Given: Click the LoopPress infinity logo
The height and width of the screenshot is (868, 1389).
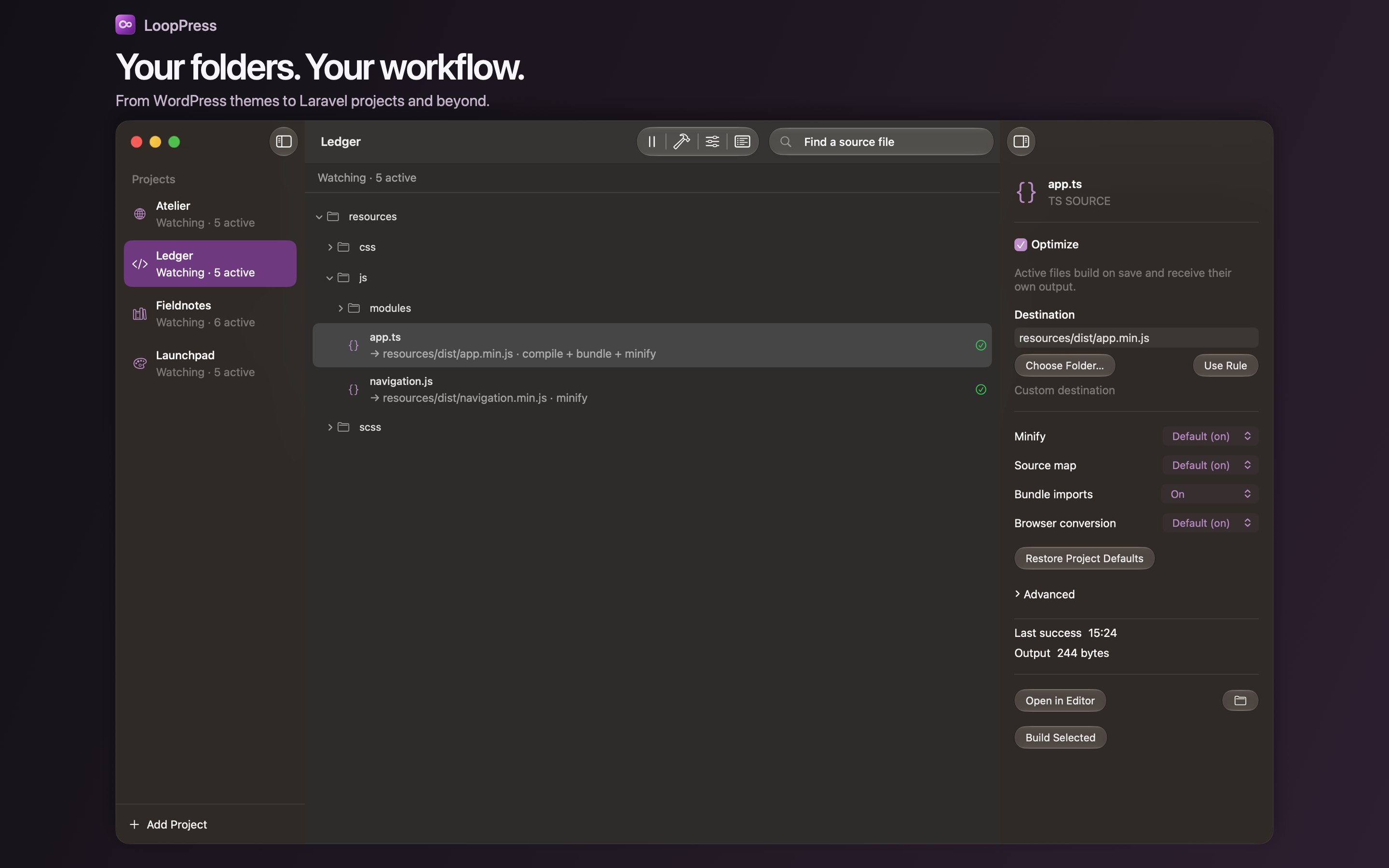Looking at the screenshot, I should pos(125,25).
